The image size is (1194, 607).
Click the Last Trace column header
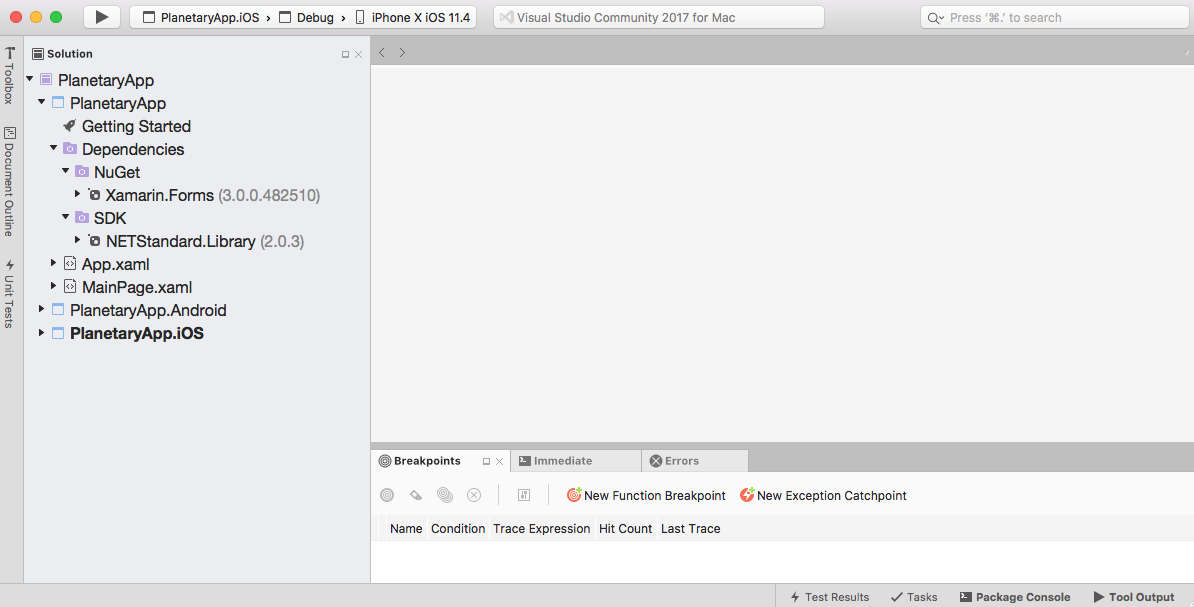tap(691, 529)
